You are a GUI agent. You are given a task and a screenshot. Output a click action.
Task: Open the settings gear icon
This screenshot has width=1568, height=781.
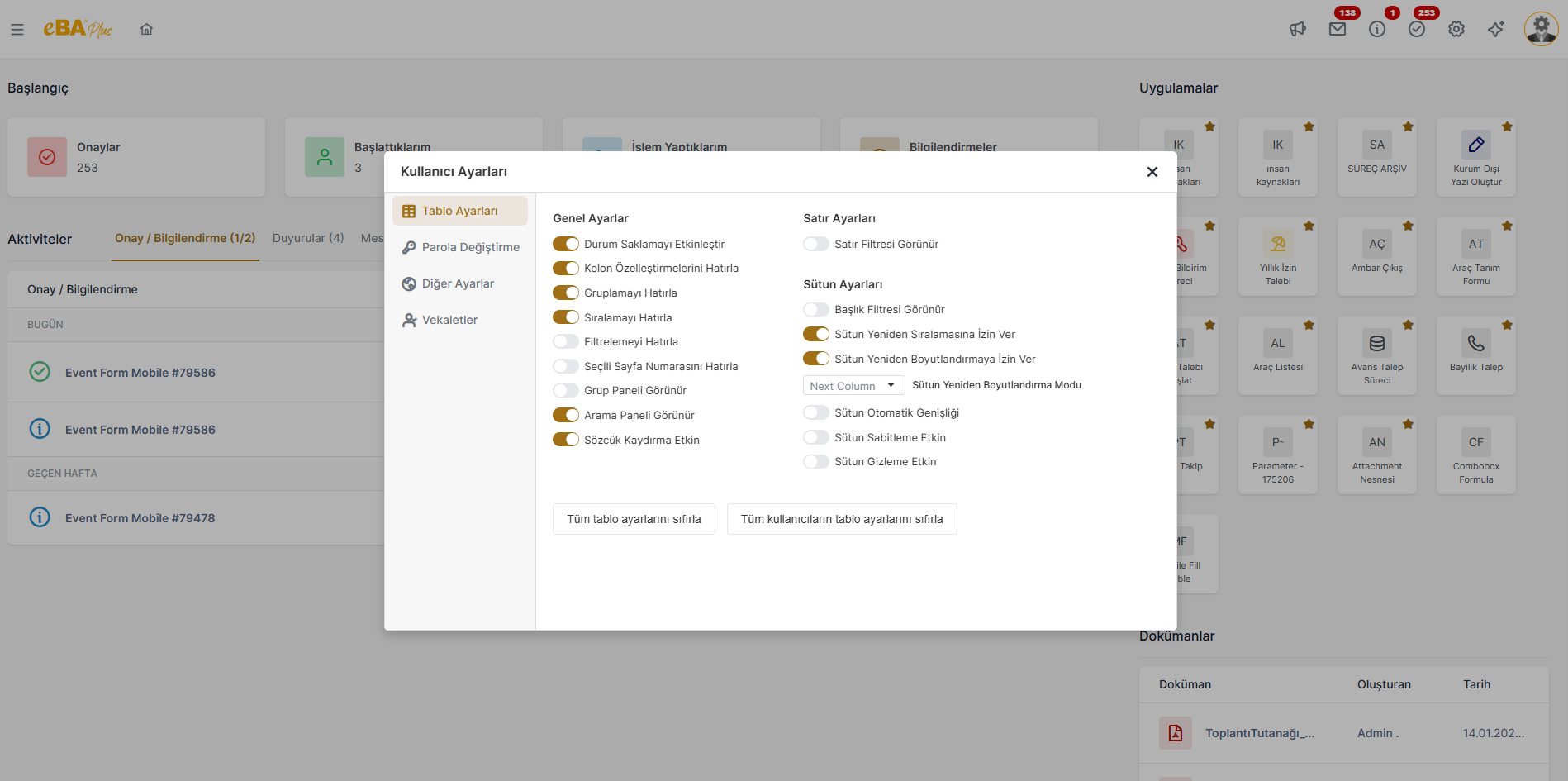pos(1456,30)
